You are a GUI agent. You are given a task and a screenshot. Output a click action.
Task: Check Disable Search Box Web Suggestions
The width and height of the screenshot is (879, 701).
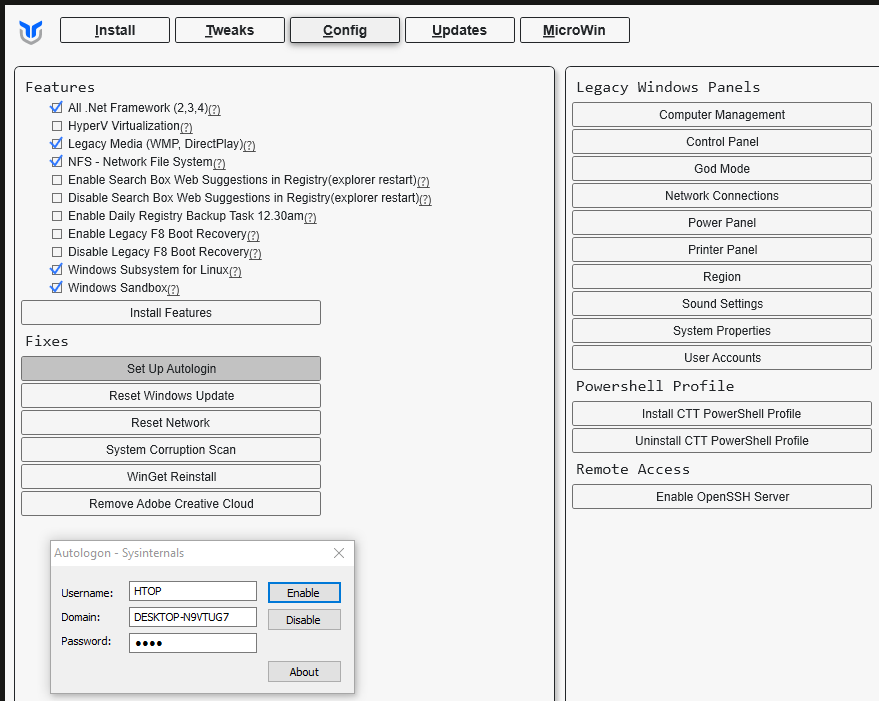(x=57, y=197)
